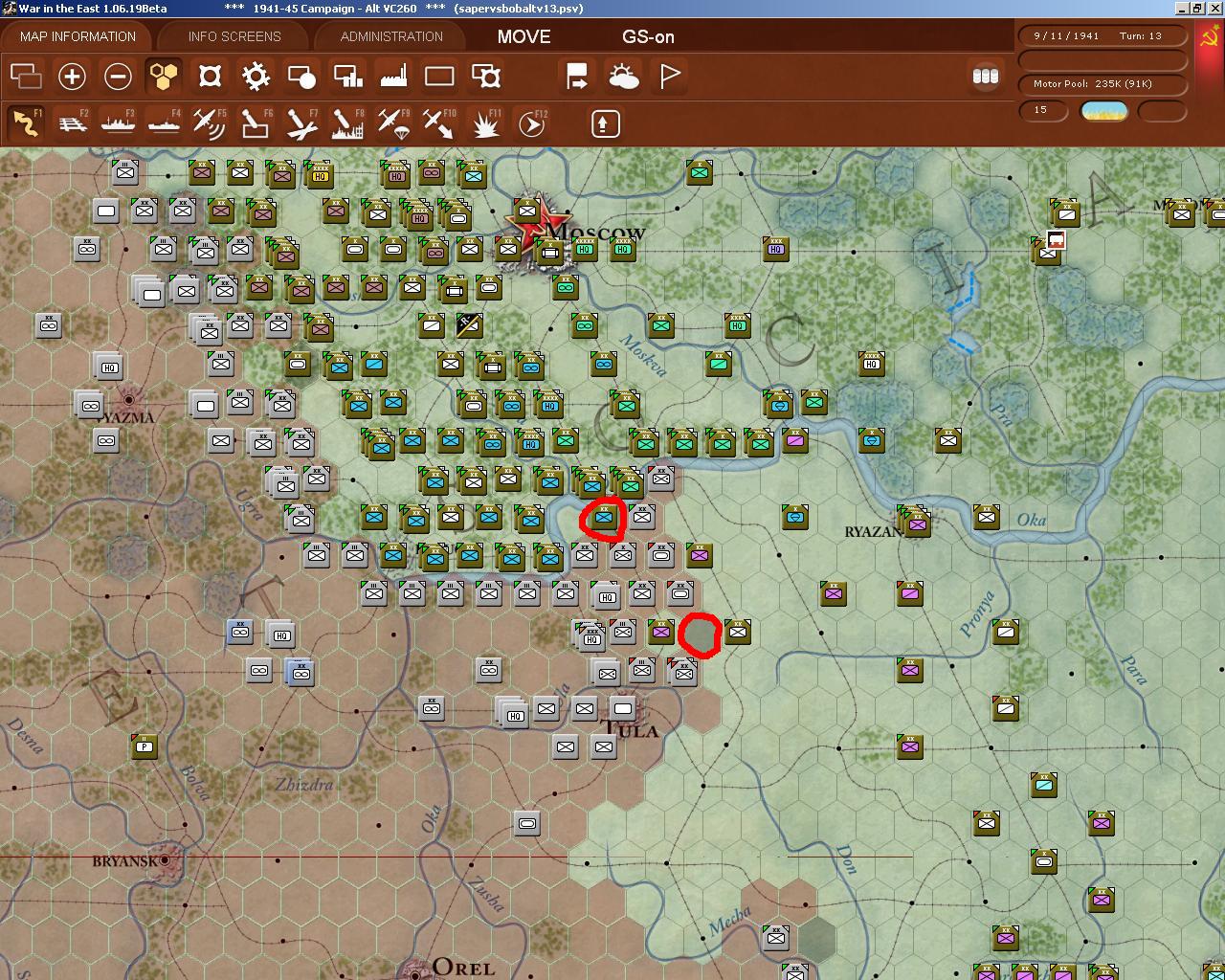
Task: Select bomb airfield (F7) icon
Action: pyautogui.click(x=301, y=122)
